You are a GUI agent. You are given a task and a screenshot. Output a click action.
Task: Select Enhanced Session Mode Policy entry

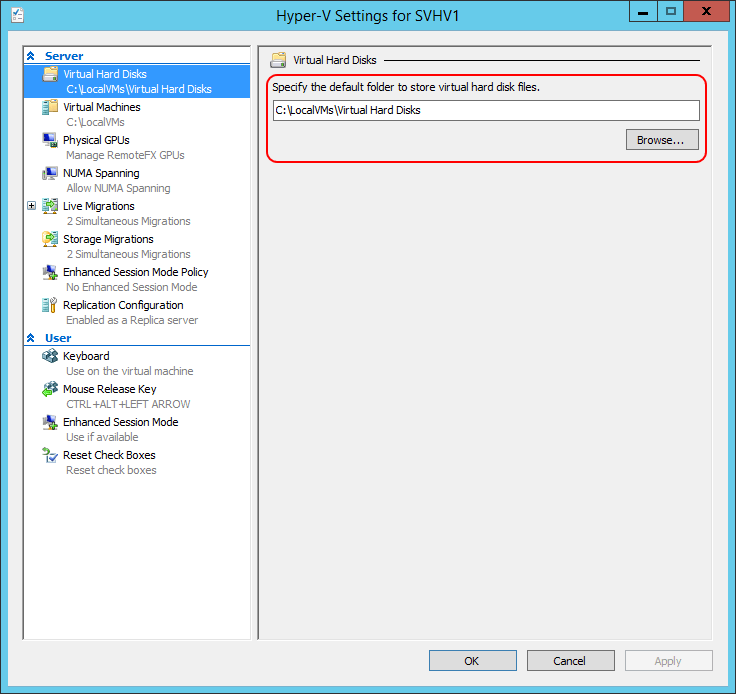(x=136, y=272)
